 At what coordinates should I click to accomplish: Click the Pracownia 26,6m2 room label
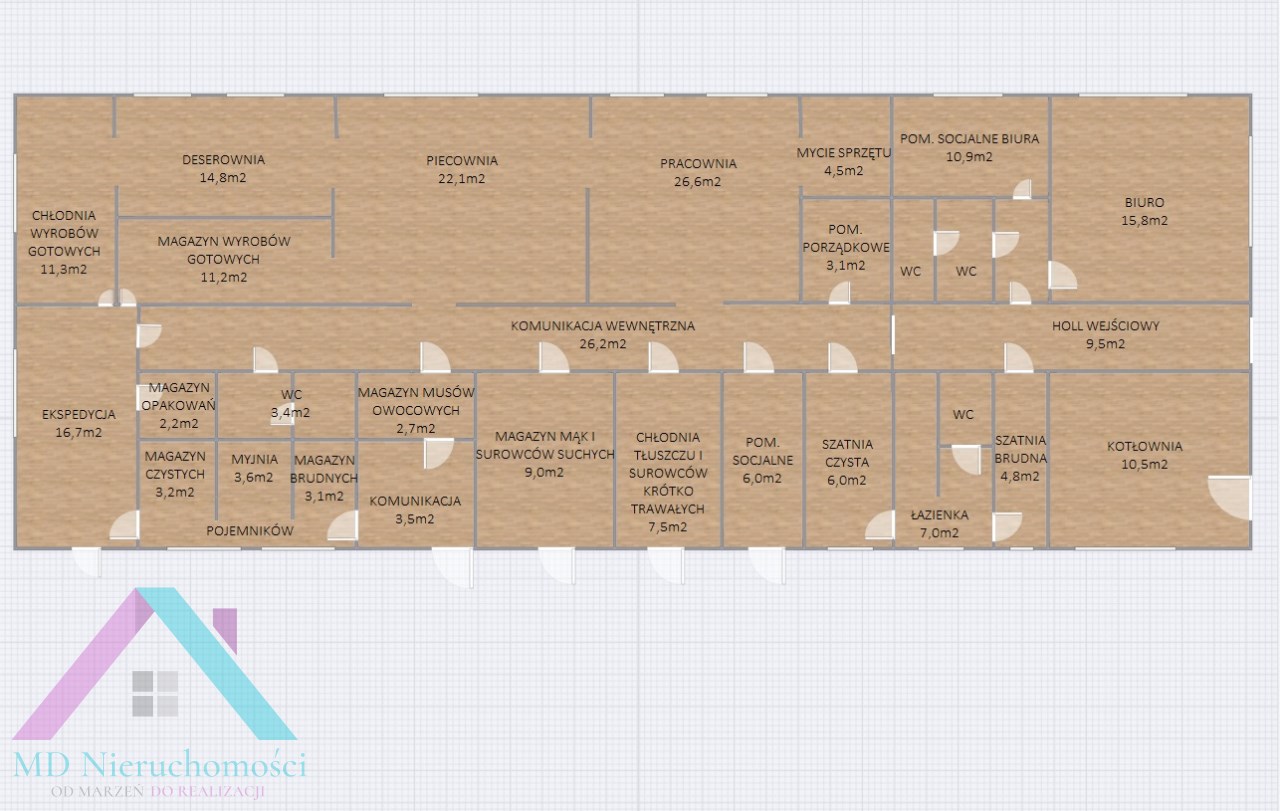pyautogui.click(x=698, y=172)
